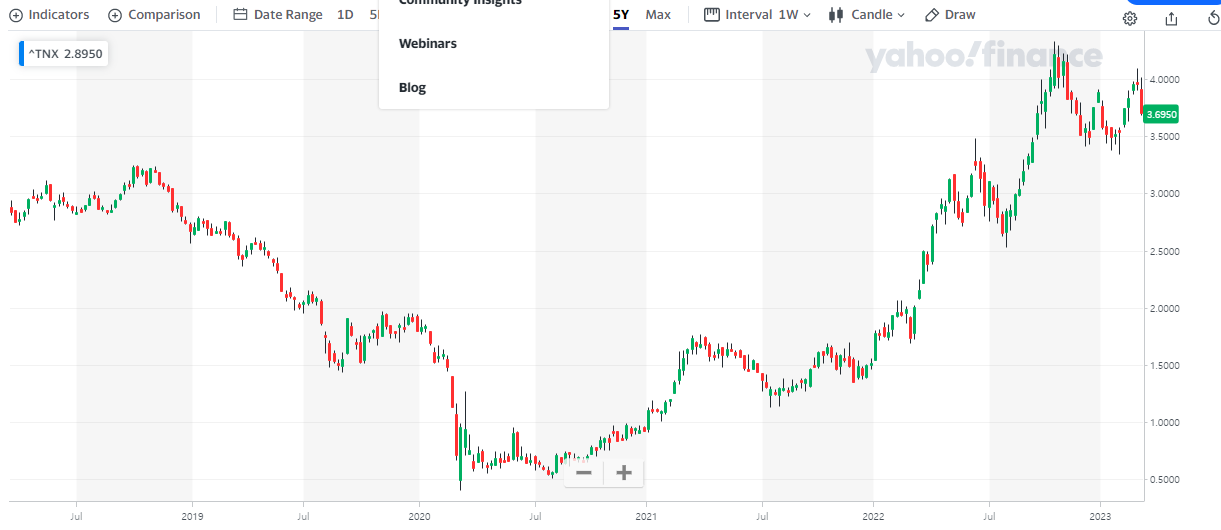This screenshot has height=530, width=1221.
Task: Click the calendar icon beside Date Range
Action: tap(240, 15)
